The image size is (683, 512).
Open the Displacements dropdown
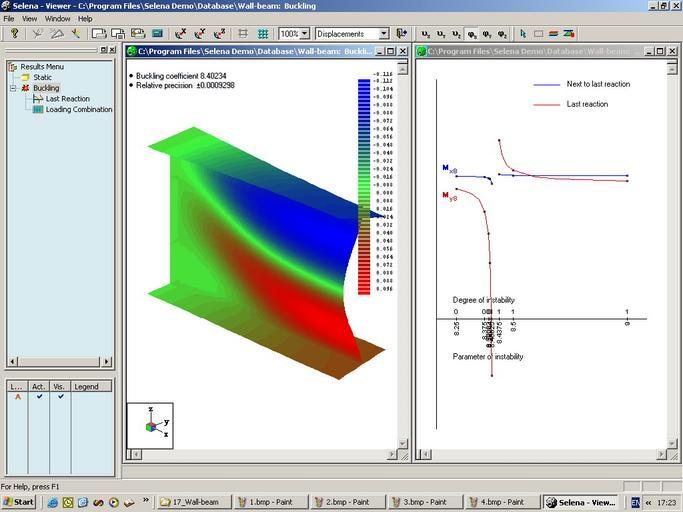(x=383, y=34)
